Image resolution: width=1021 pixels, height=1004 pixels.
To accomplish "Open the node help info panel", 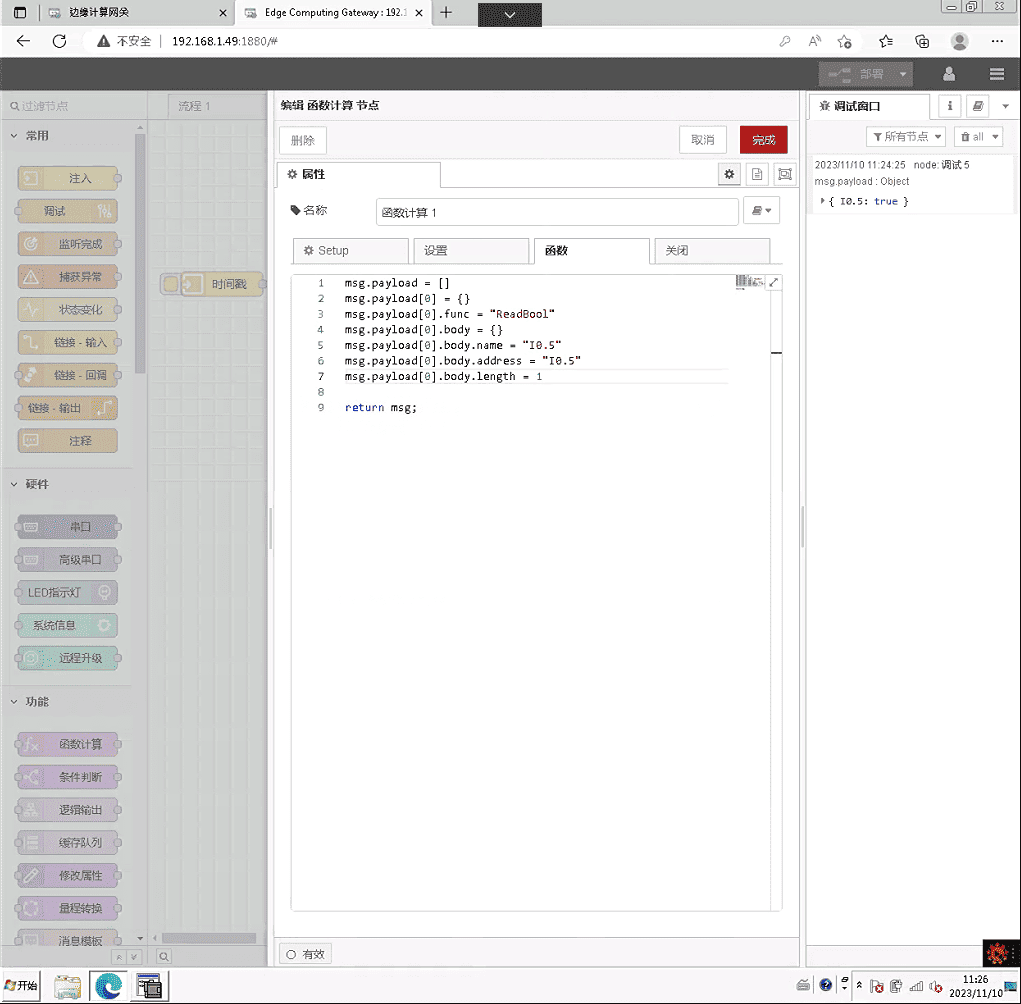I will point(948,105).
